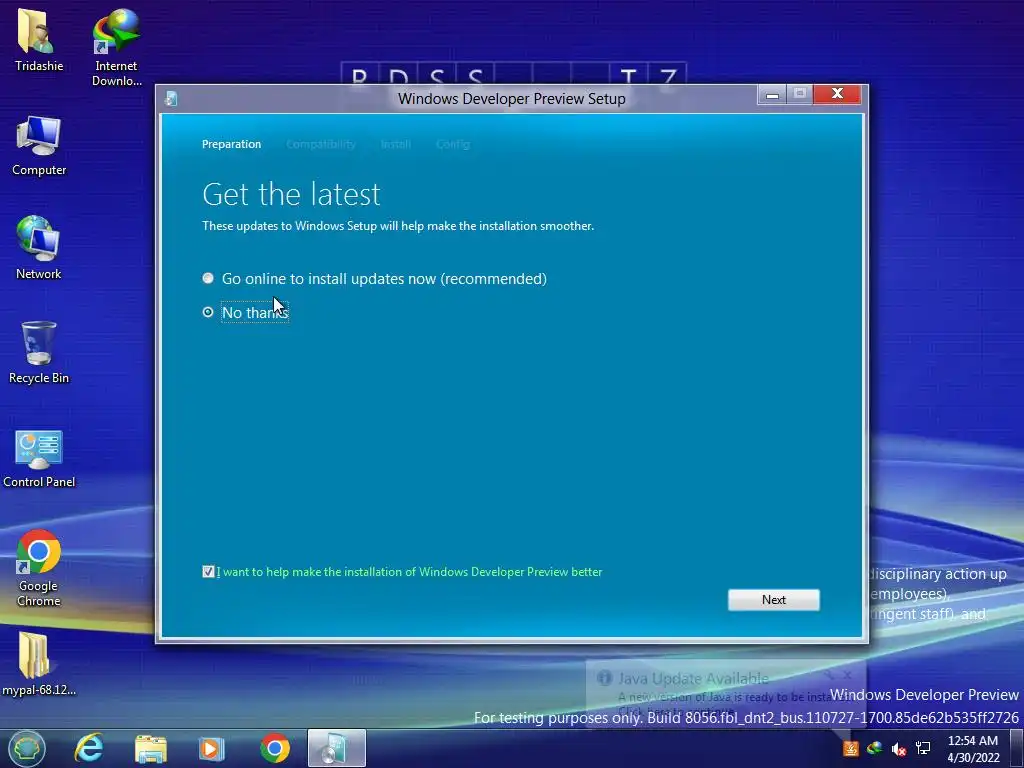The width and height of the screenshot is (1024, 768).
Task: Click the Show desktop button at taskbar end
Action: click(x=1017, y=748)
